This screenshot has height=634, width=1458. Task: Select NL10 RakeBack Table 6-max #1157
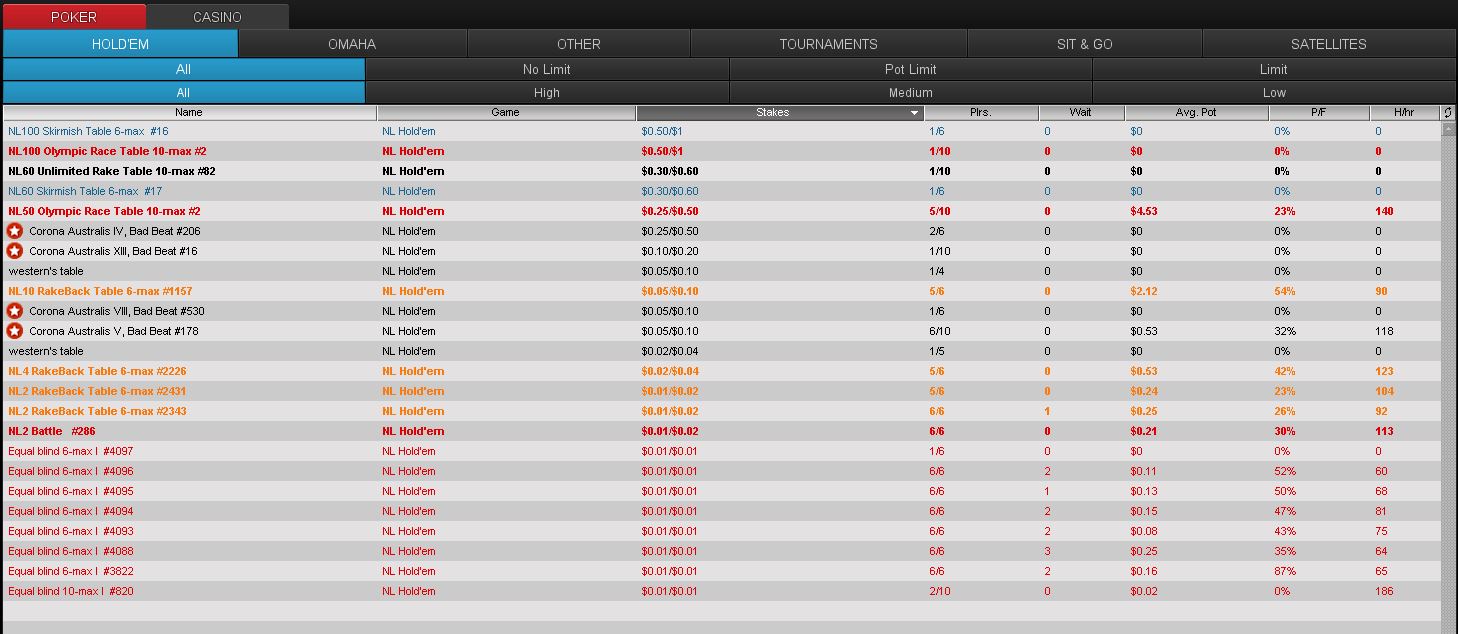point(721,291)
